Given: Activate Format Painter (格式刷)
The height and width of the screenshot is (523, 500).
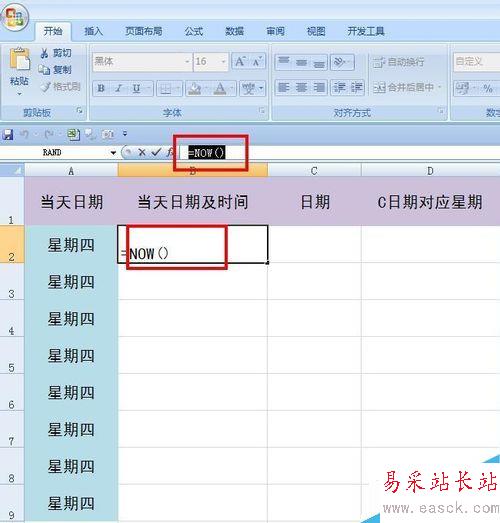Looking at the screenshot, I should (x=60, y=87).
